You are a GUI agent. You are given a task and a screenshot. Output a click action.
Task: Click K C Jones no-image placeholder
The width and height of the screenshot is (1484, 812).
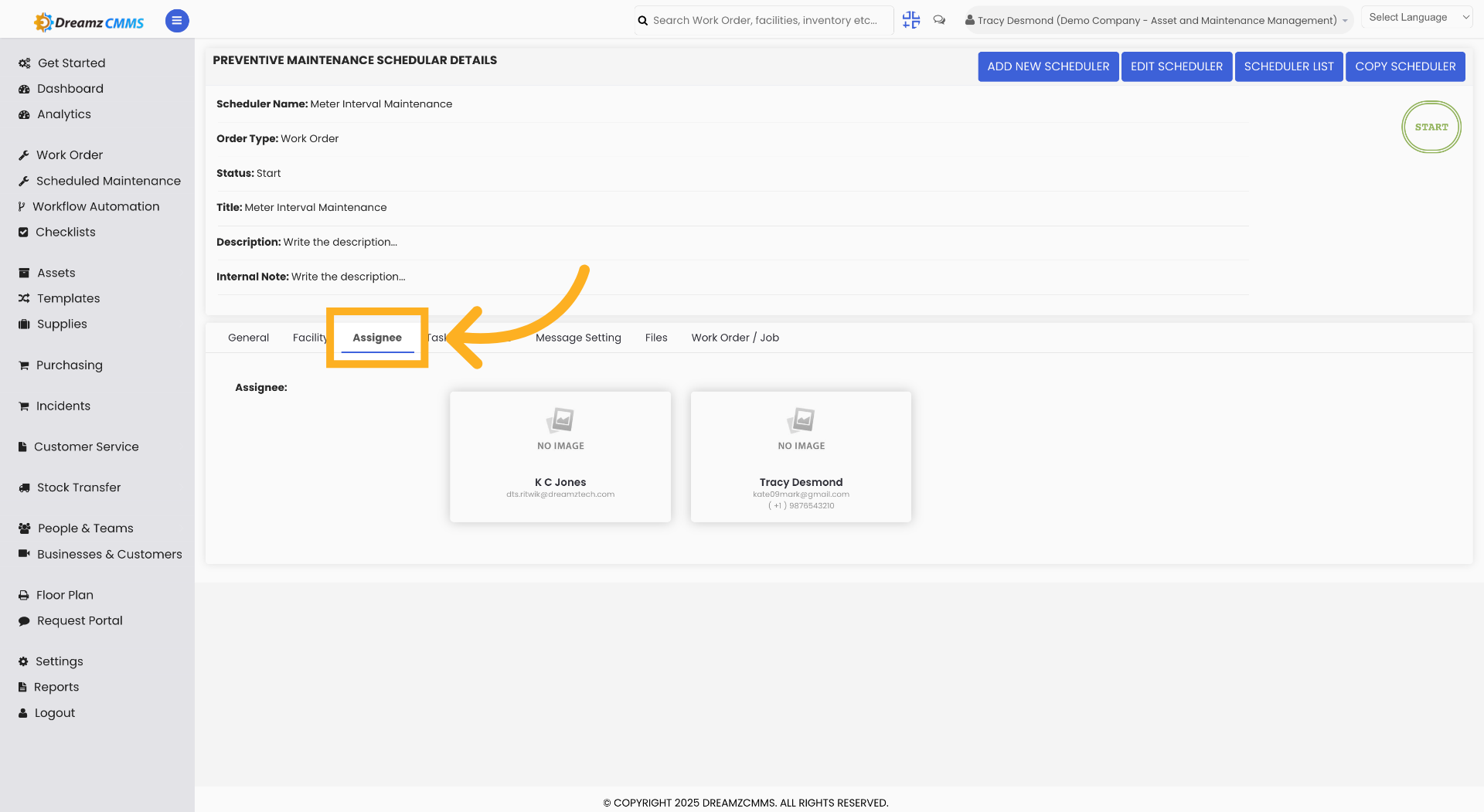(560, 429)
